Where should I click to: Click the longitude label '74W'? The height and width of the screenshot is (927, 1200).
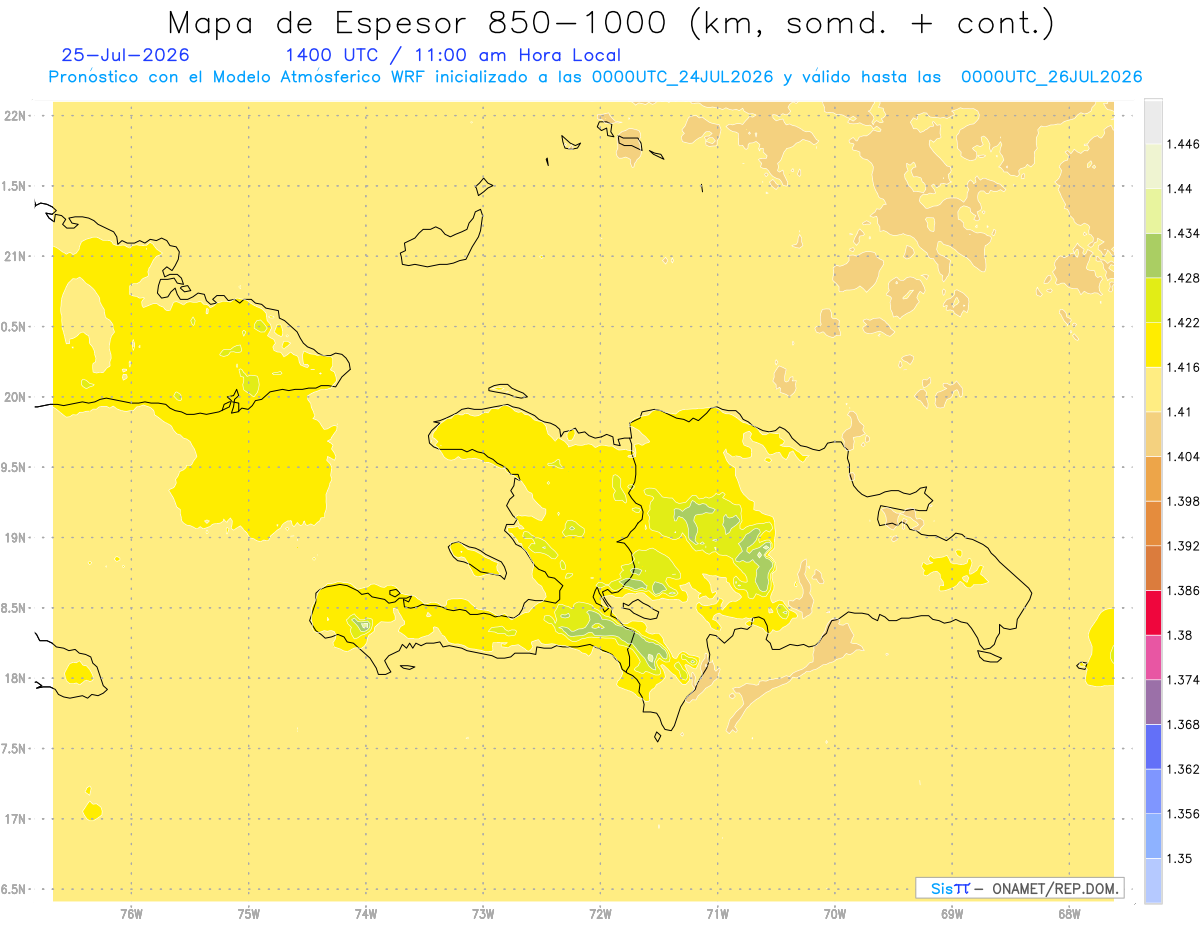366,914
